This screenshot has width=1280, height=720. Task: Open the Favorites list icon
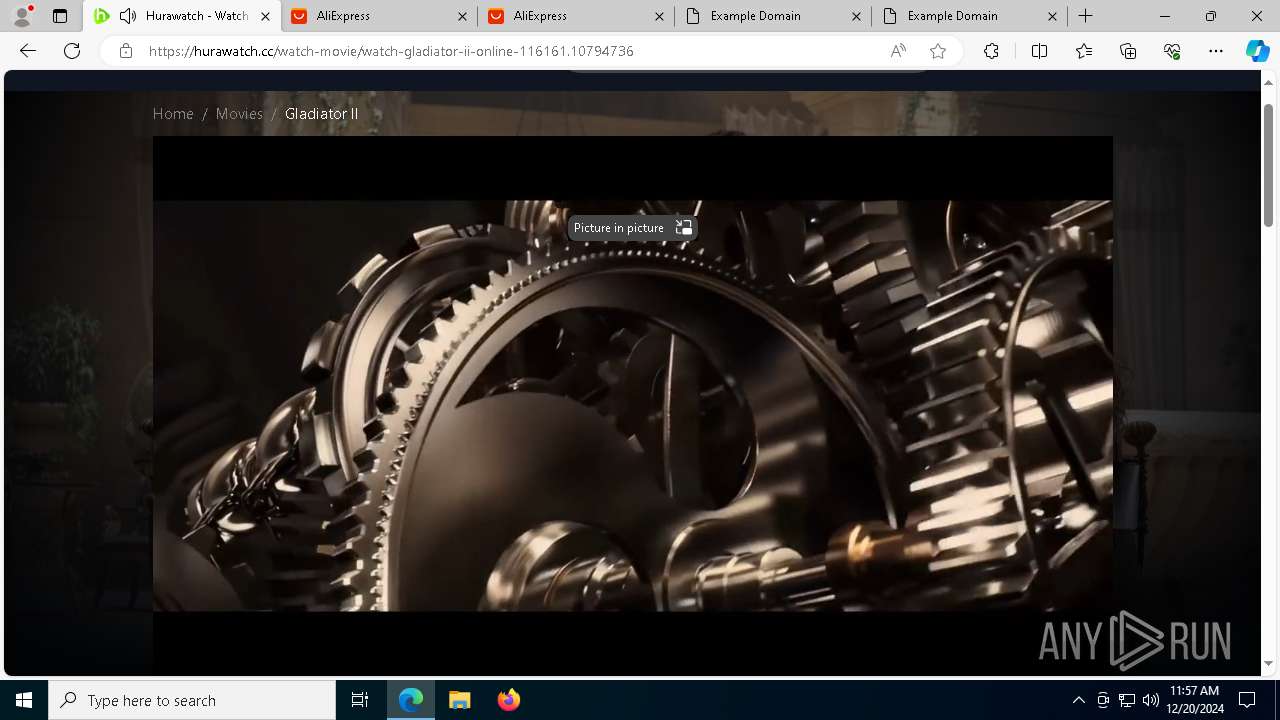[1084, 51]
